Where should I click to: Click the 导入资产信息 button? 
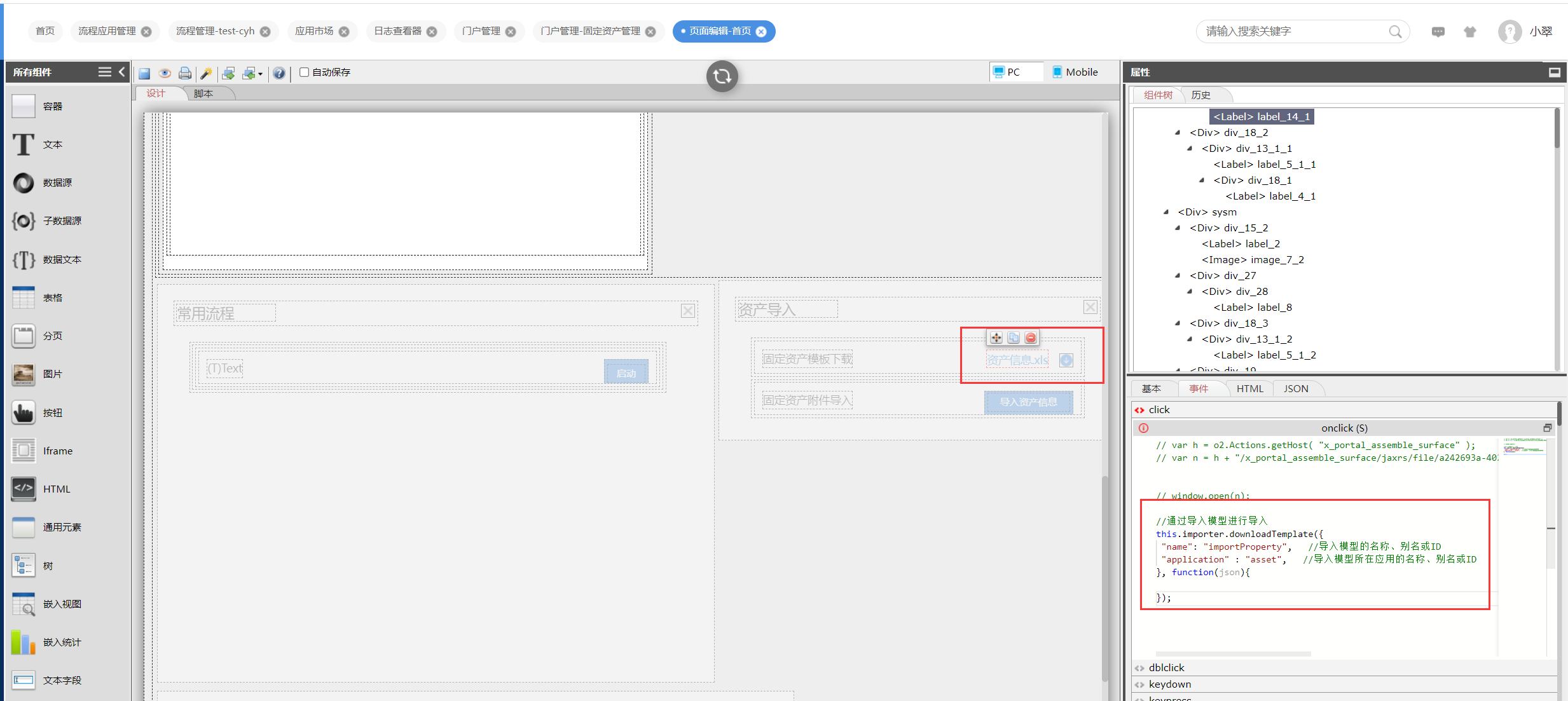click(x=1028, y=402)
